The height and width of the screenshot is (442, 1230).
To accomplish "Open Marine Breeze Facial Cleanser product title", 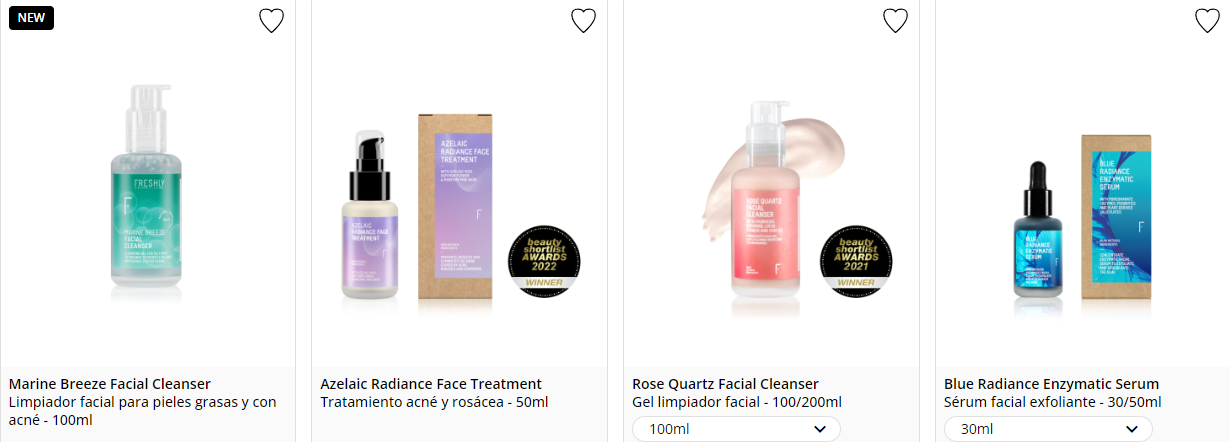I will click(110, 384).
